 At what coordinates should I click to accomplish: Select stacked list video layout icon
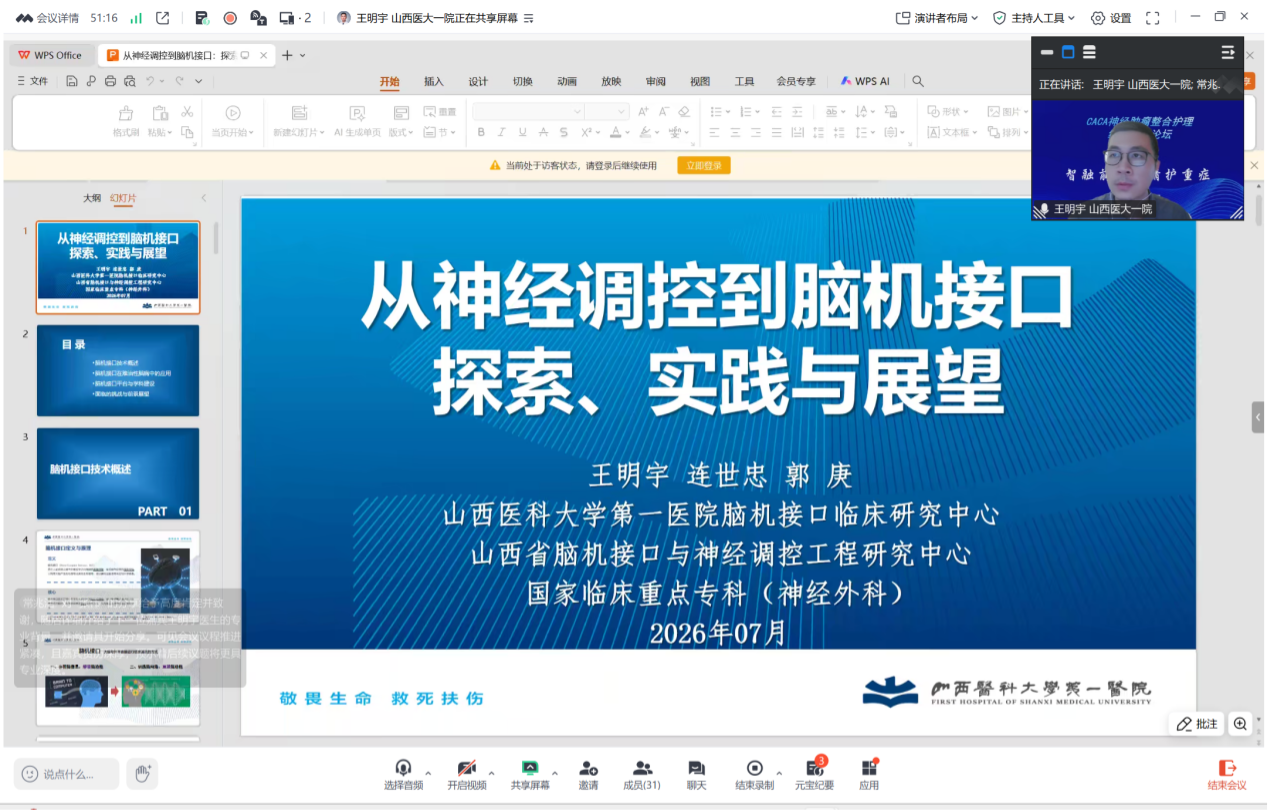[1089, 52]
